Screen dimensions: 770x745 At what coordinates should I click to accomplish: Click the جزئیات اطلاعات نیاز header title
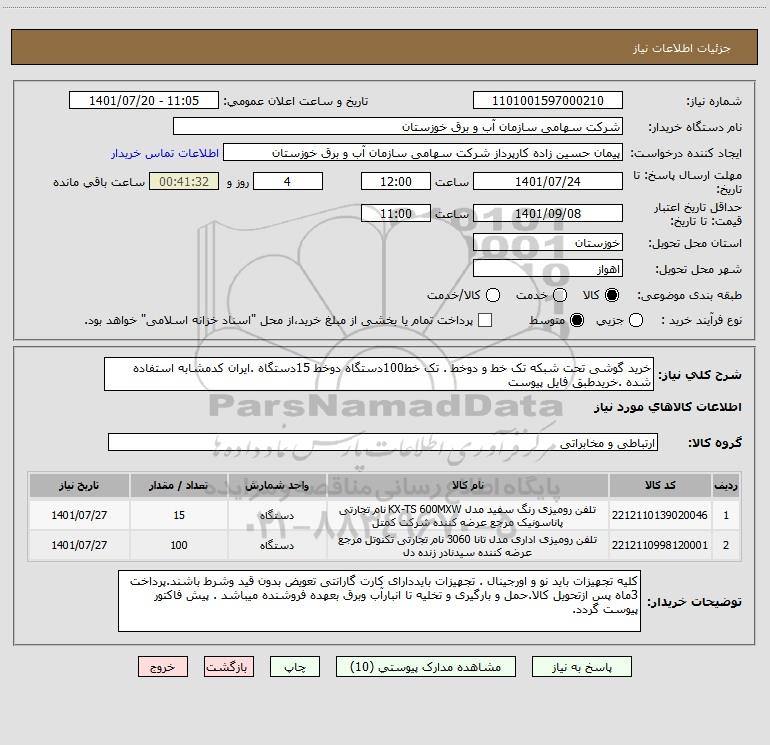click(682, 48)
